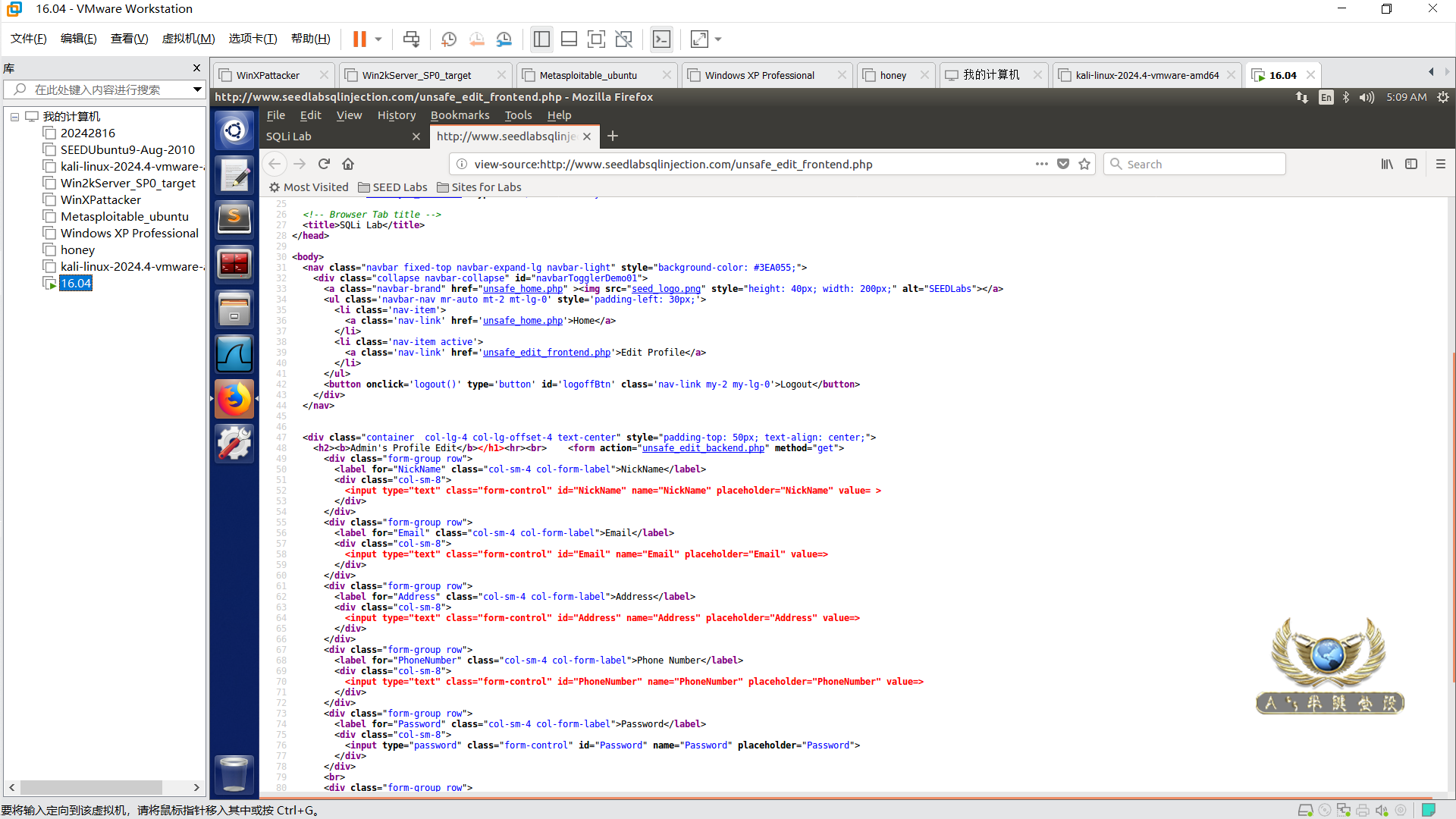This screenshot has height=819, width=1456.
Task: Click the VMware pause virtual machine icon
Action: click(x=359, y=39)
